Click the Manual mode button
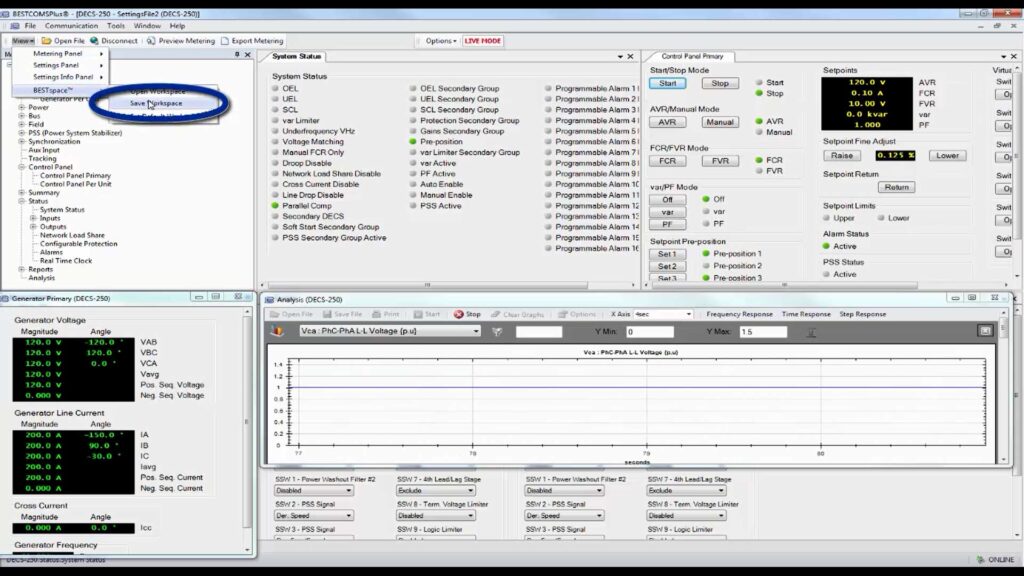Image resolution: width=1024 pixels, height=576 pixels. click(719, 122)
